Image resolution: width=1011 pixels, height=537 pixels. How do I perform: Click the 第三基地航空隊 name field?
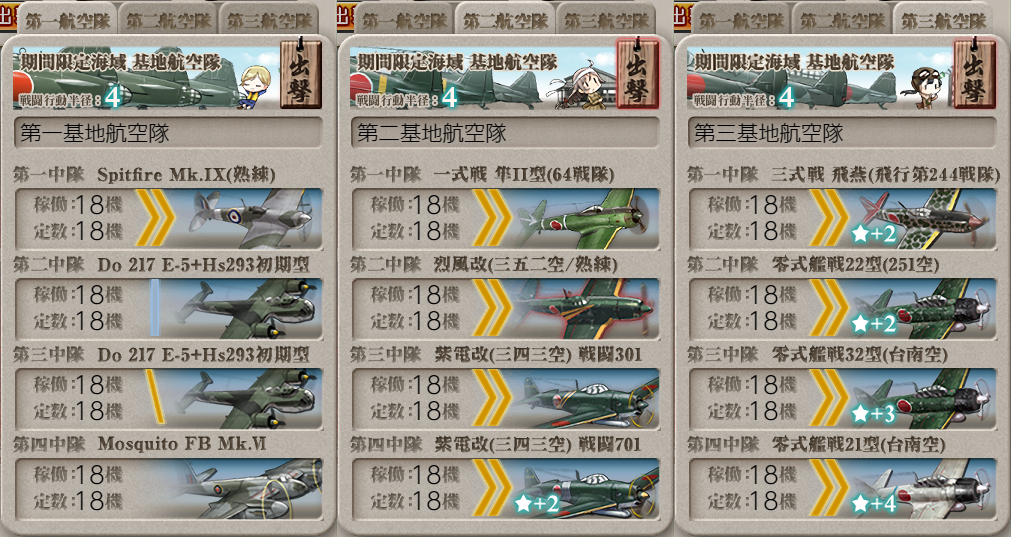842,133
